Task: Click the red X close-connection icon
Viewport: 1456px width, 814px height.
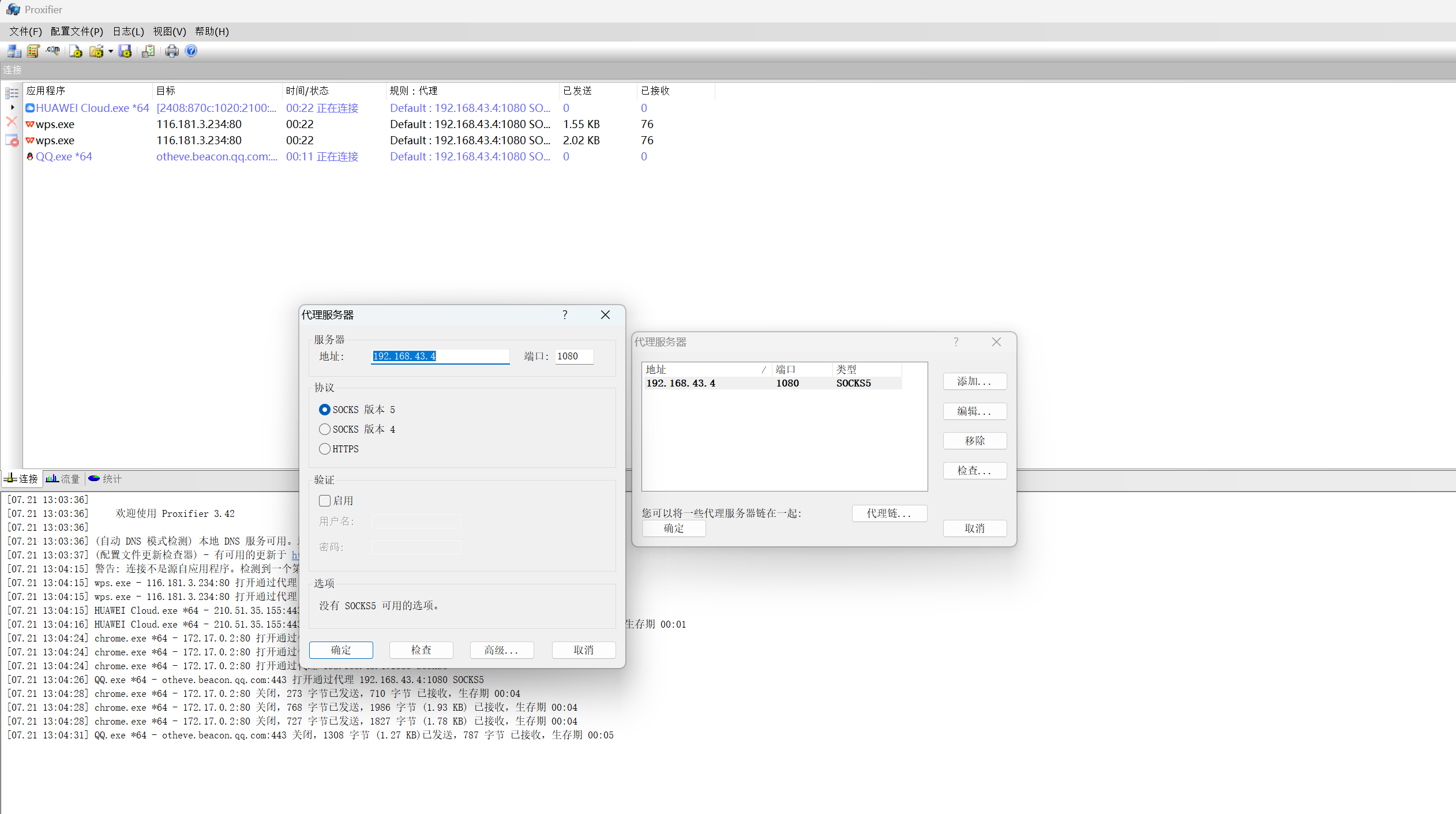Action: pos(12,122)
